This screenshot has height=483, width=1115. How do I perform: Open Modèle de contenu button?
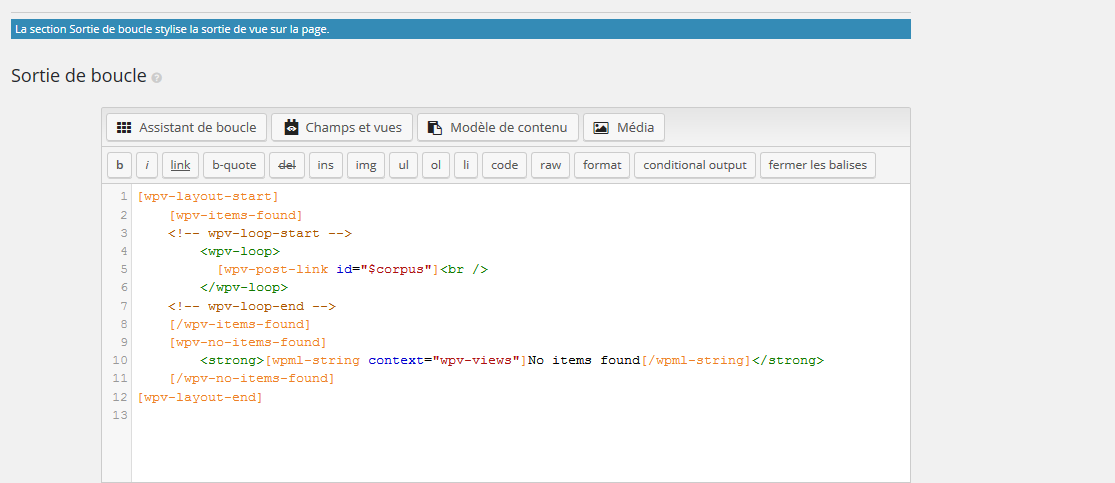(x=498, y=127)
